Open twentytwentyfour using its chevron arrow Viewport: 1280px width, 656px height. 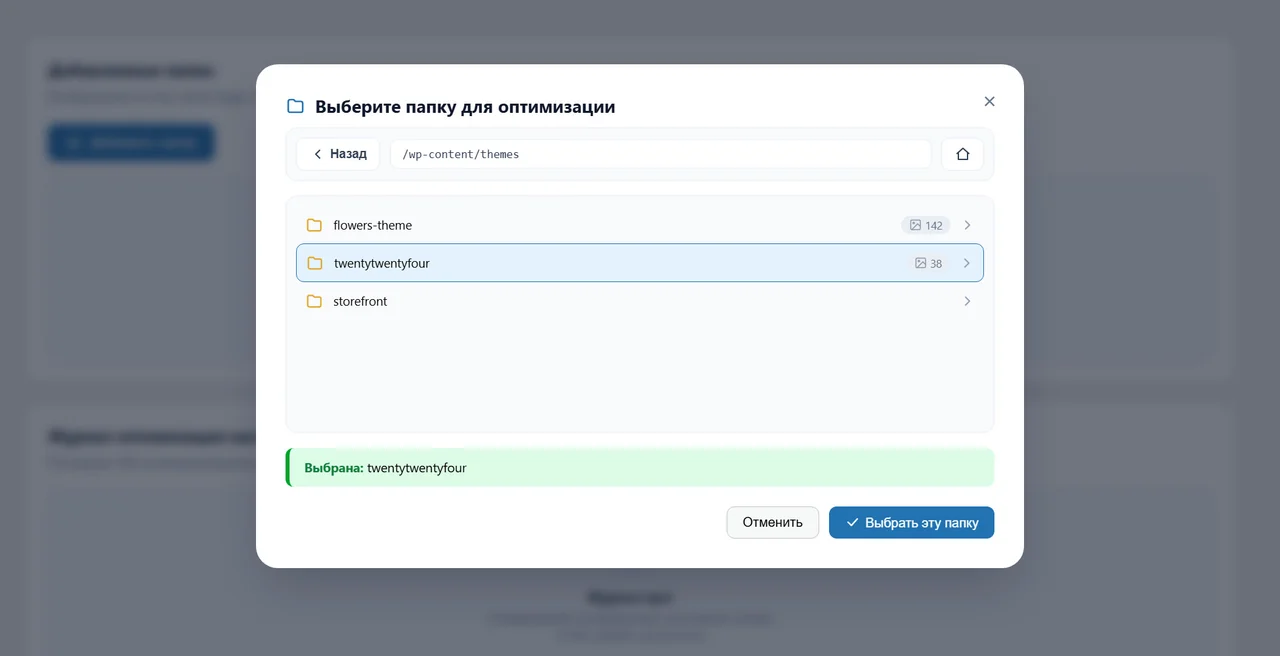(x=967, y=263)
